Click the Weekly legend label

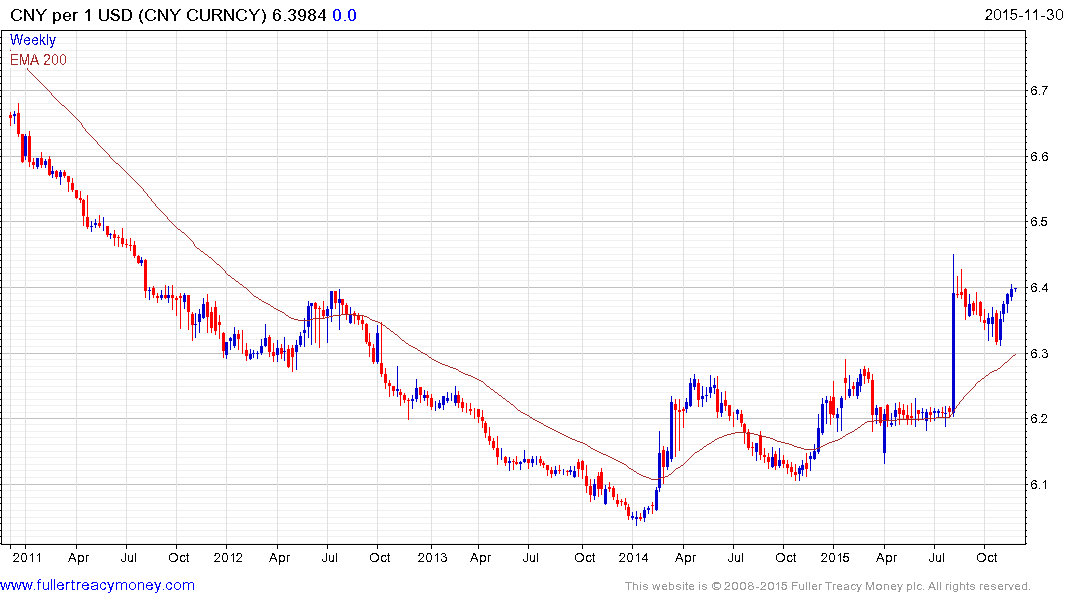click(x=33, y=40)
